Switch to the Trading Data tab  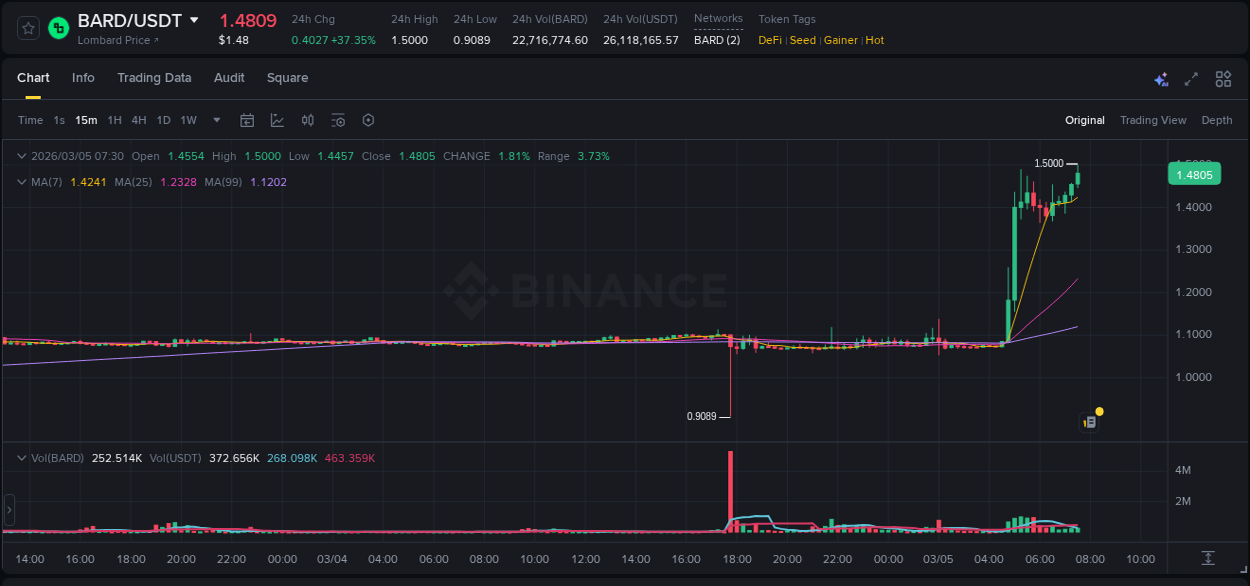pos(154,77)
